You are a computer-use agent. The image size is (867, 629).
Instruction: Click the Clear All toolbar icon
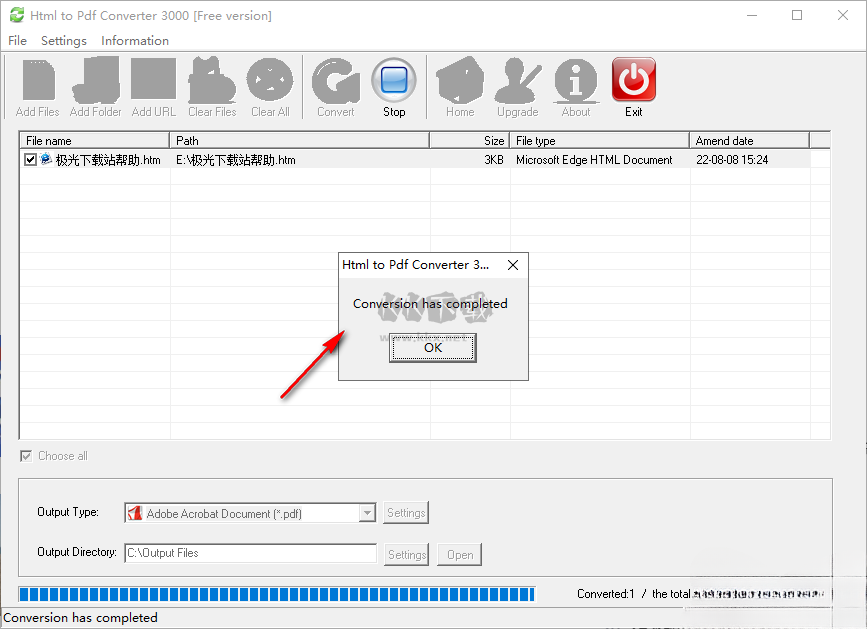click(x=270, y=80)
